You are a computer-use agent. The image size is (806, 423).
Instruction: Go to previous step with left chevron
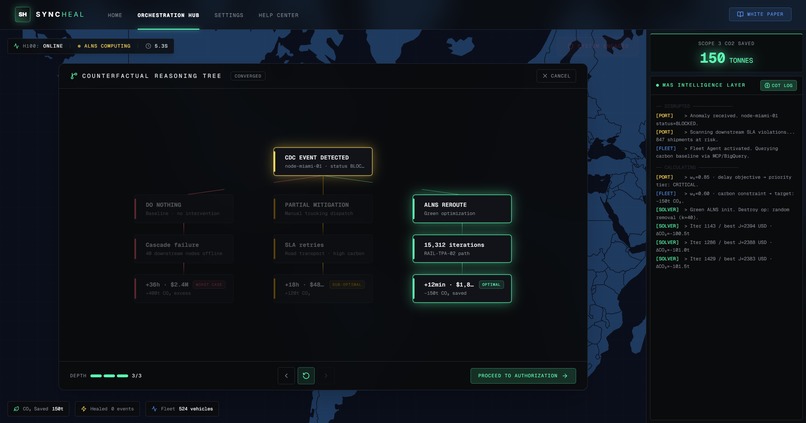[286, 376]
